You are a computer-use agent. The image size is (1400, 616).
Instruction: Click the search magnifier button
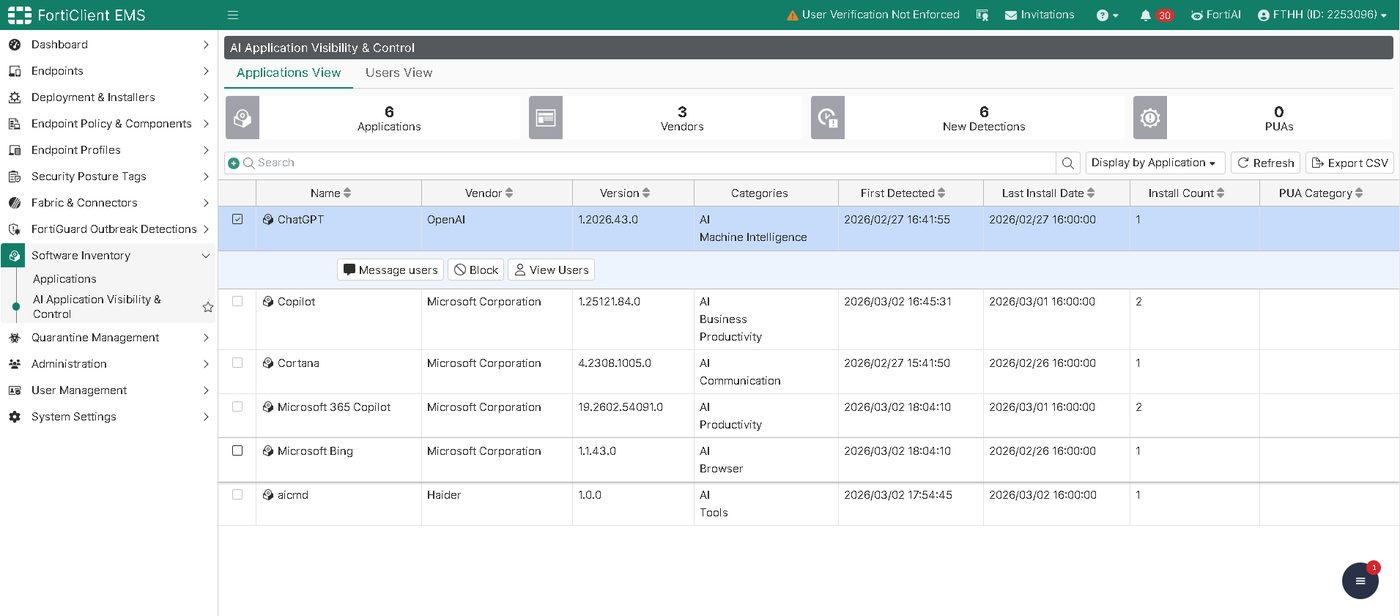(1069, 163)
